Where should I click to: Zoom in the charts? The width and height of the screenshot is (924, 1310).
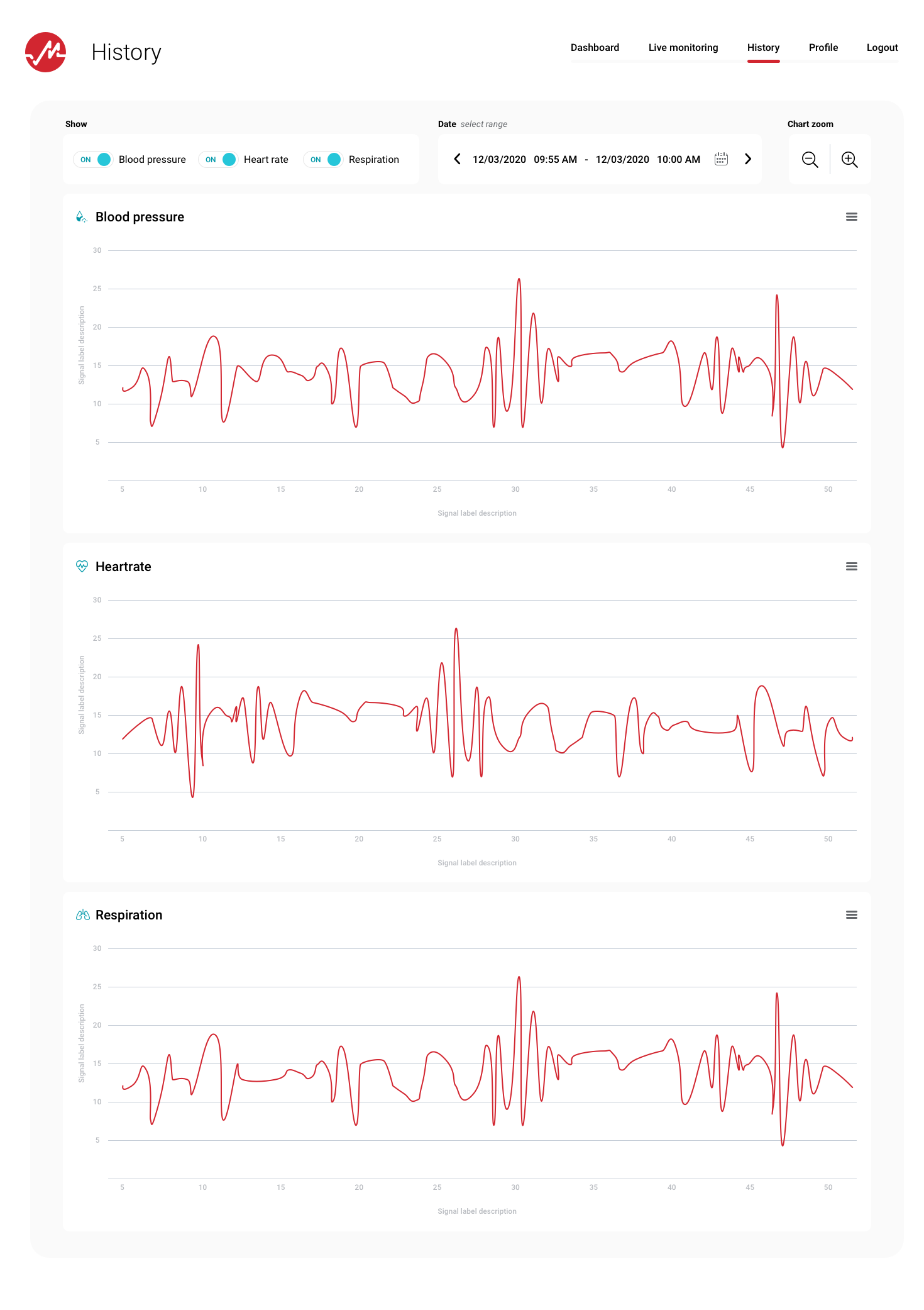(x=849, y=160)
